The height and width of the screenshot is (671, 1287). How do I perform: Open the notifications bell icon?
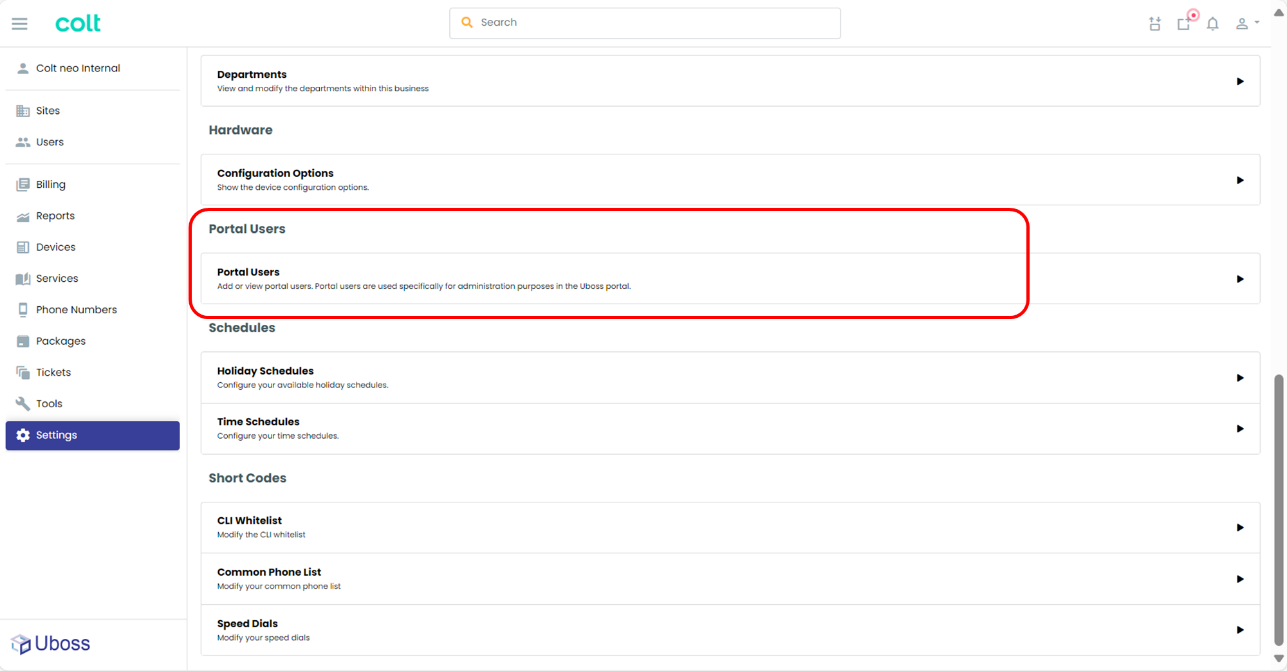(1212, 24)
